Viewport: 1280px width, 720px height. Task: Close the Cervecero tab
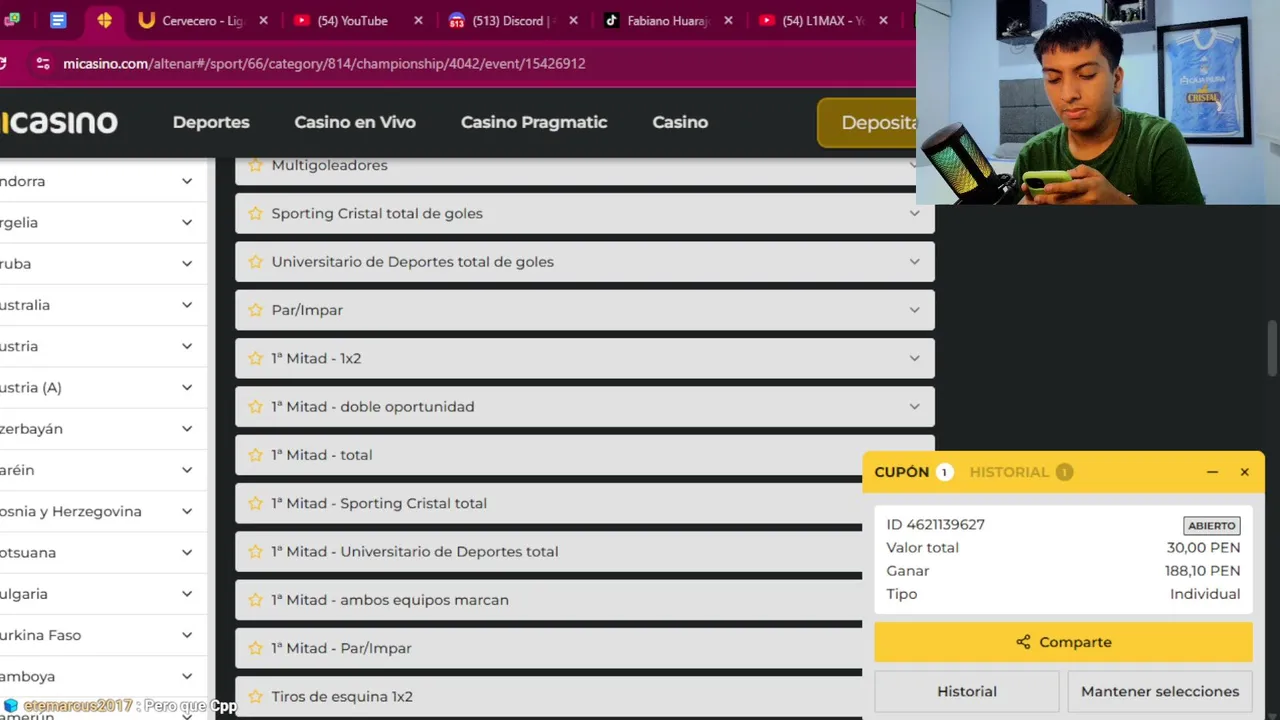click(263, 20)
